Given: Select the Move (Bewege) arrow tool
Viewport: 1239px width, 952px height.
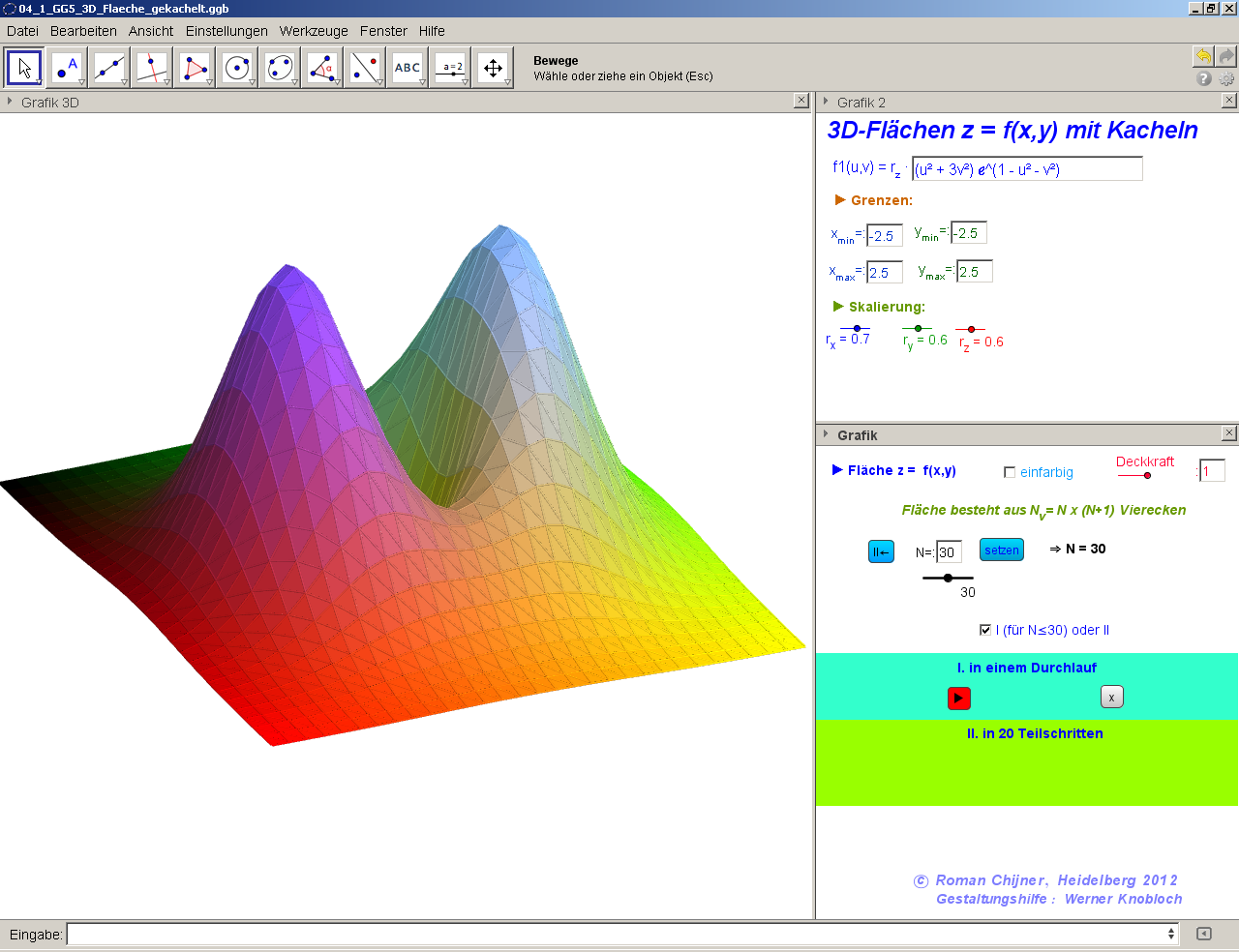Looking at the screenshot, I should (x=24, y=68).
